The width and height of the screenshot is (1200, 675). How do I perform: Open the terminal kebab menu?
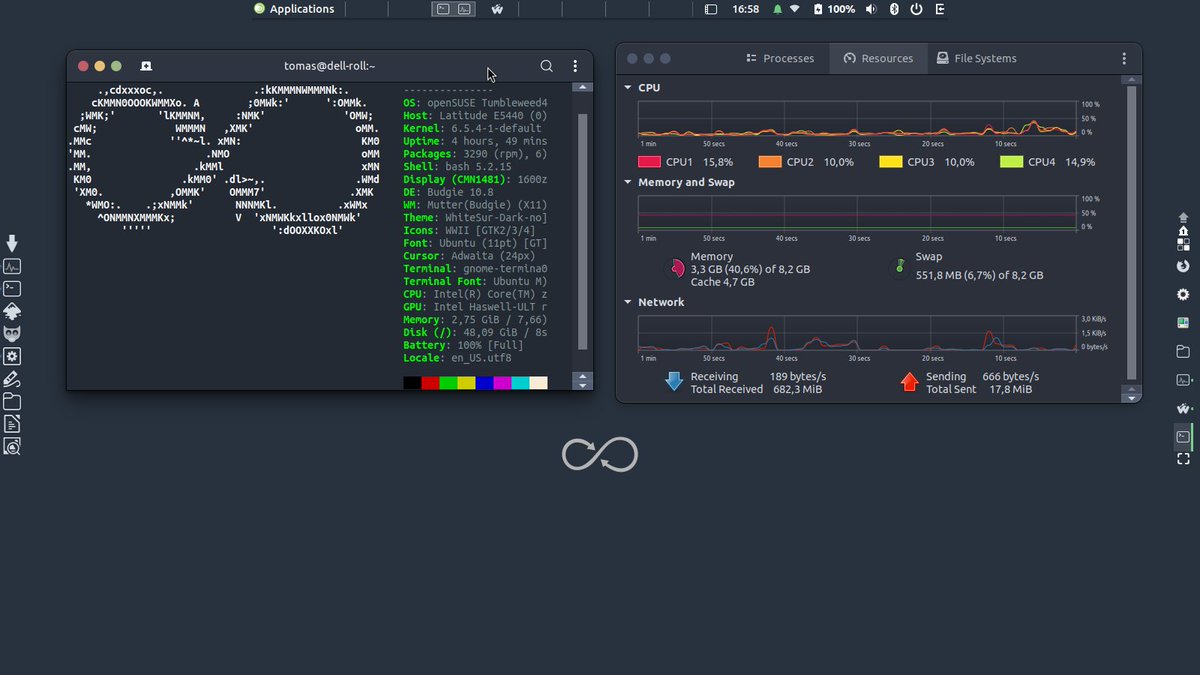pos(575,66)
